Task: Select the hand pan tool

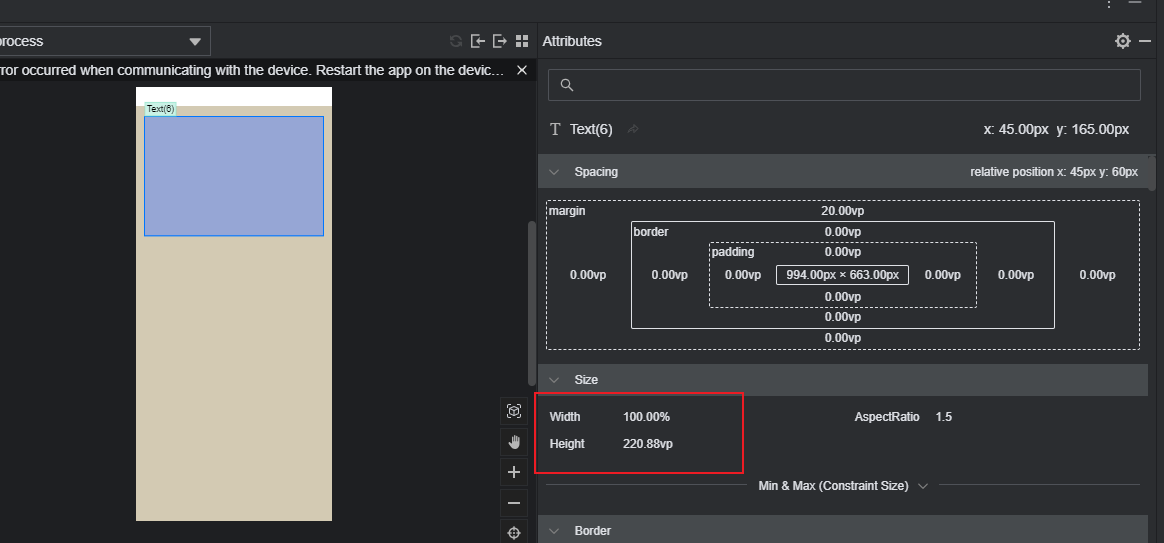Action: 514,442
